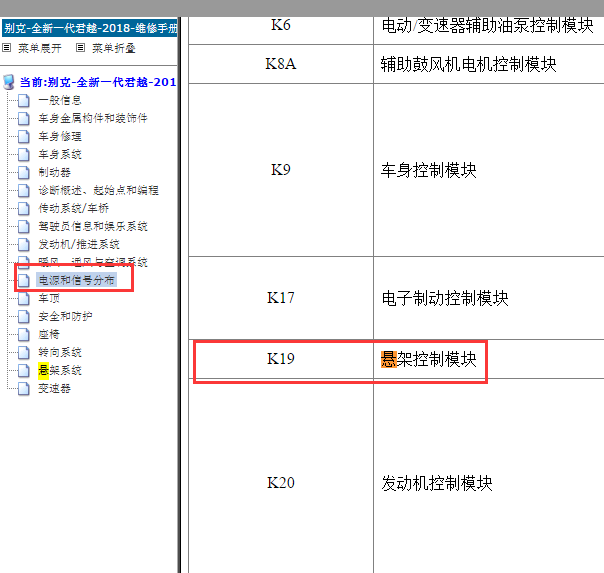Click the K9 table cell
Image resolution: width=604 pixels, height=573 pixels.
(281, 170)
